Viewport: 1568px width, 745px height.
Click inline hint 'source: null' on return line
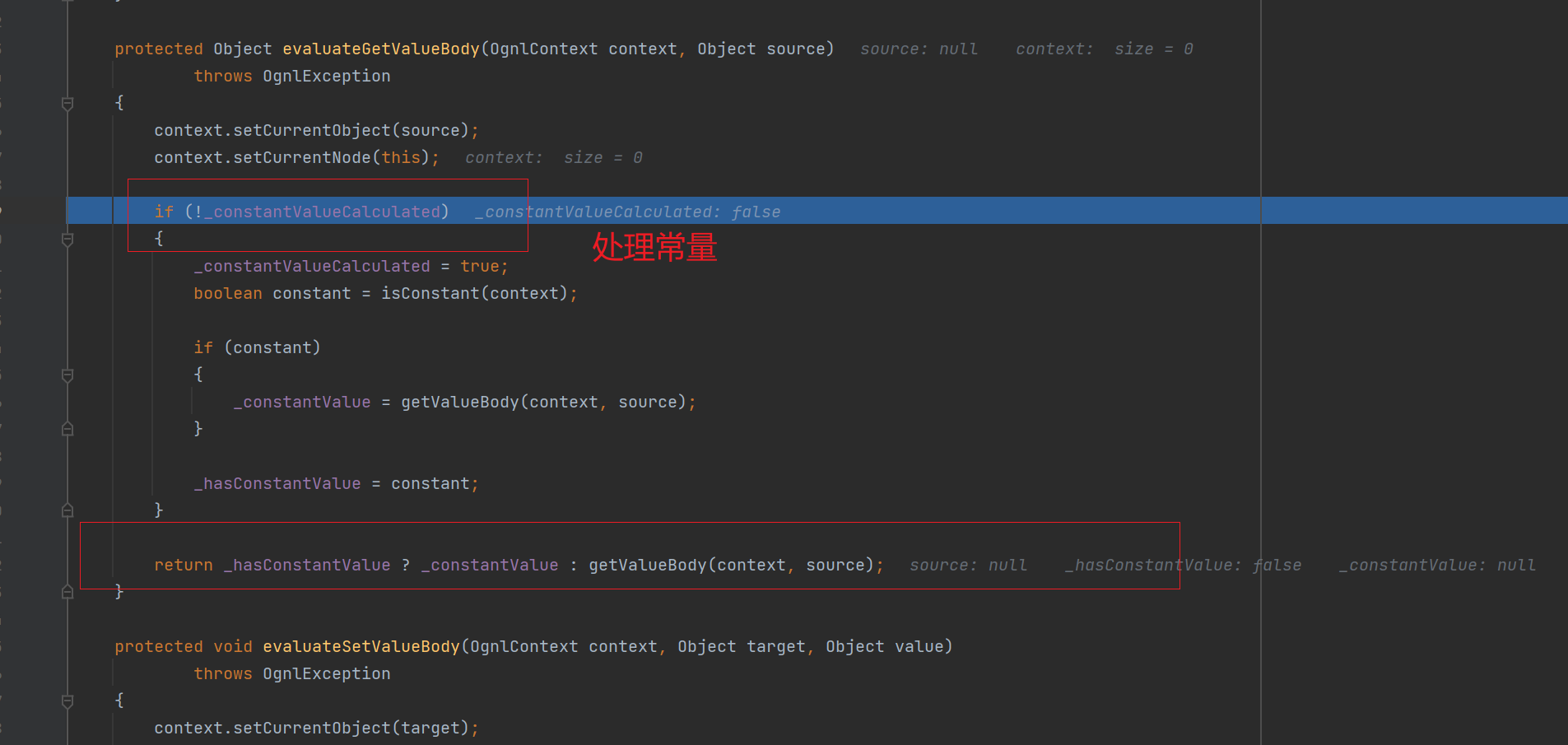[969, 566]
